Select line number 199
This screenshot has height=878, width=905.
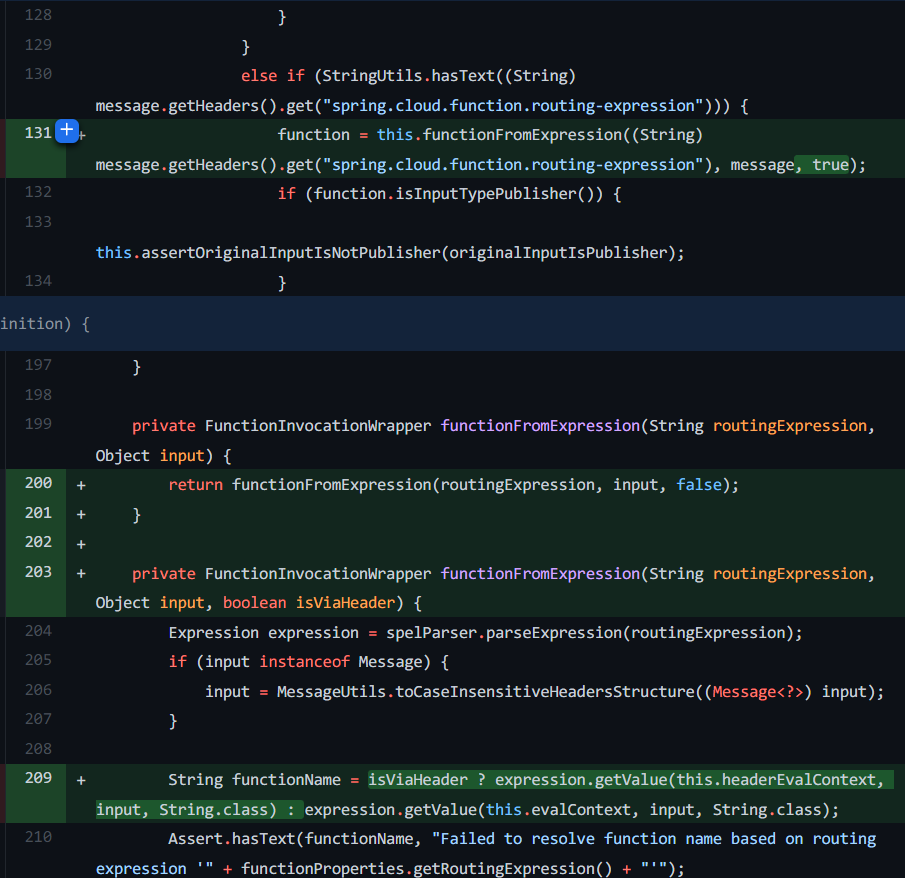pos(38,424)
